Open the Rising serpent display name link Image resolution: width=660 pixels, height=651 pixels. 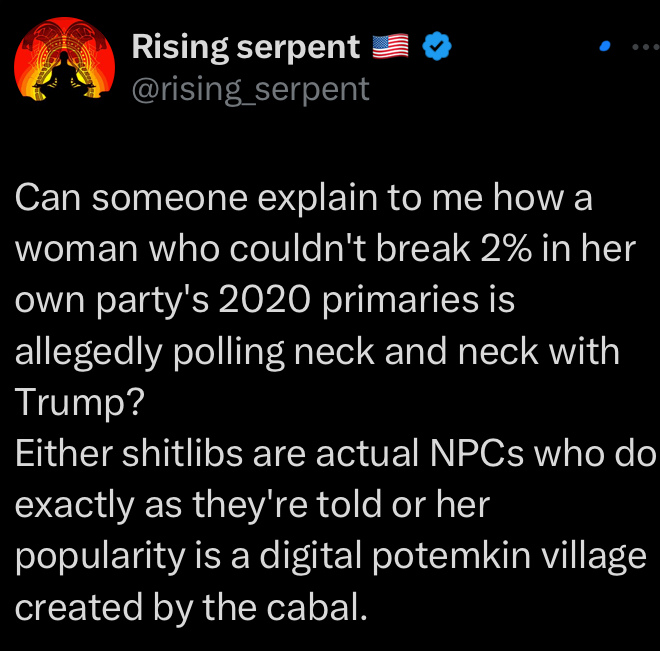tap(246, 47)
